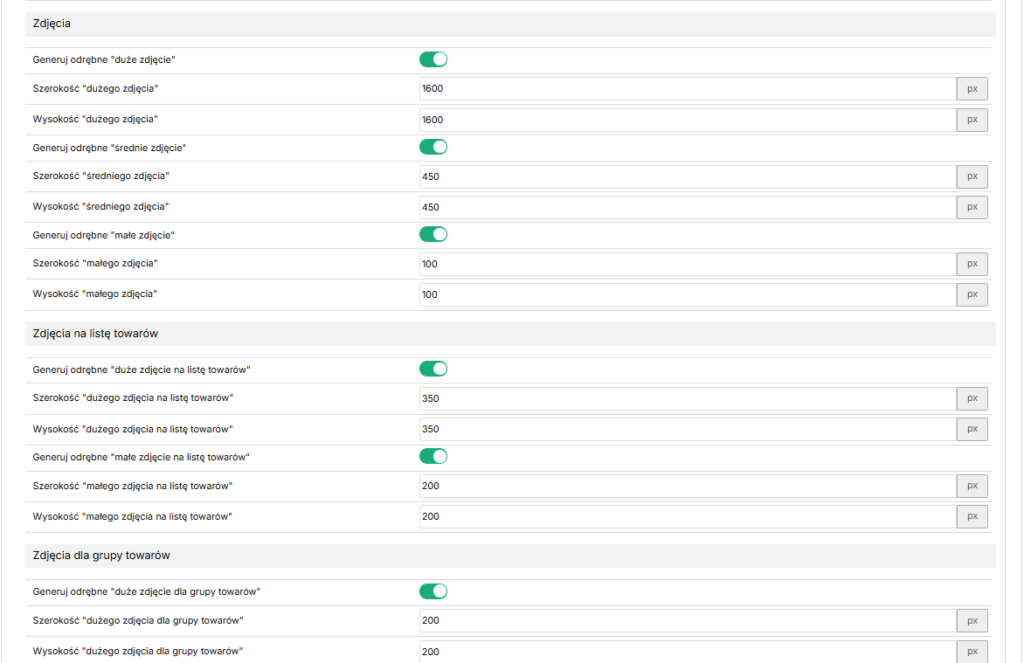Focus Wysokość "małego zdjęcia na listę towarów" input
Image resolution: width=1024 pixels, height=663 pixels.
point(688,517)
